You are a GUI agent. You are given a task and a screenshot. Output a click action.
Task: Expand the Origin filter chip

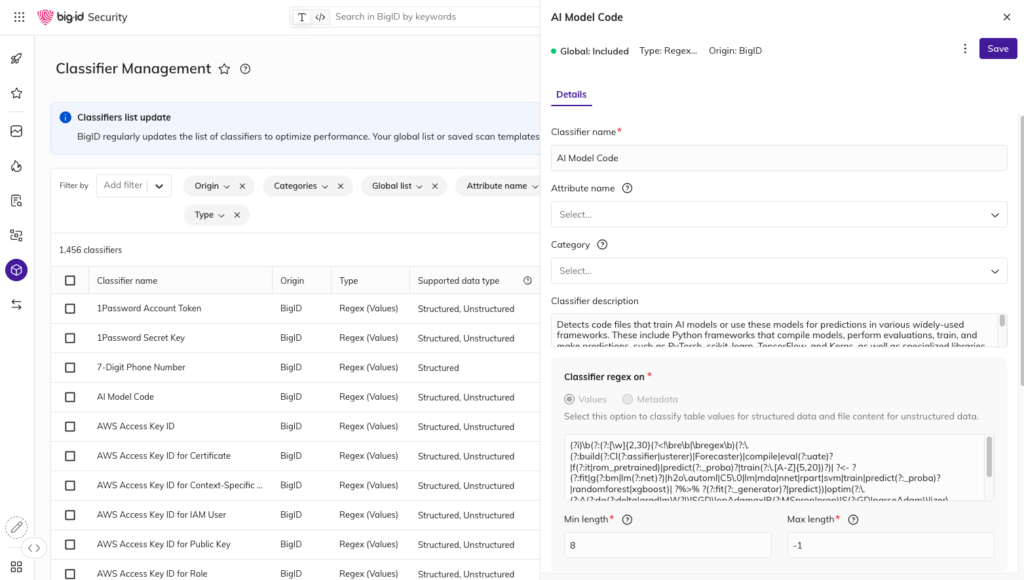coord(212,186)
